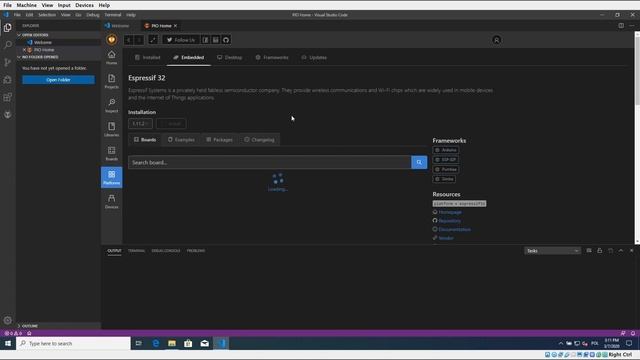Maximize the panel with the up chevron

click(x=621, y=251)
